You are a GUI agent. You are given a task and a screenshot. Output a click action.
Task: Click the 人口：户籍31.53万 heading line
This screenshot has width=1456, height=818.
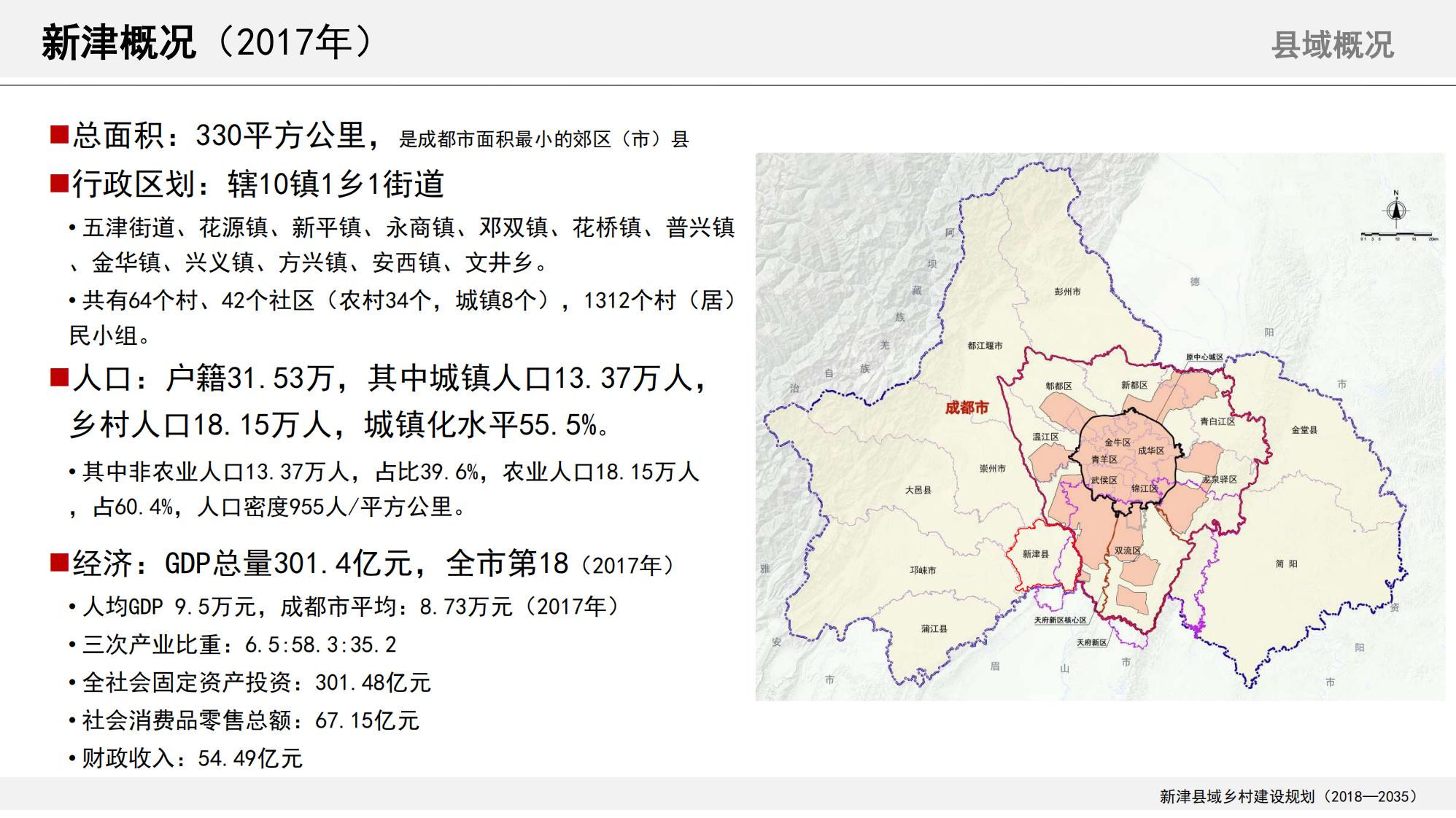pyautogui.click(x=390, y=378)
